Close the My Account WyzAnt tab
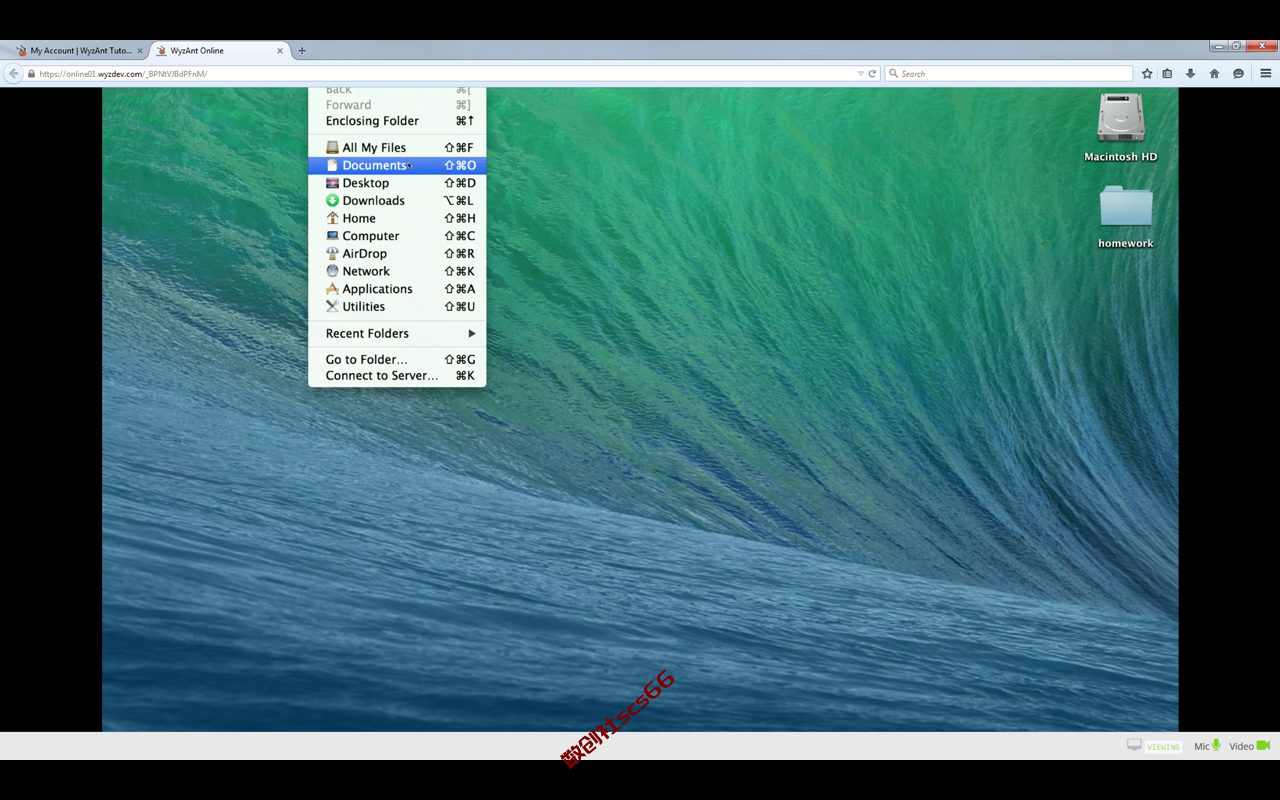Image resolution: width=1280 pixels, height=800 pixels. (x=140, y=50)
